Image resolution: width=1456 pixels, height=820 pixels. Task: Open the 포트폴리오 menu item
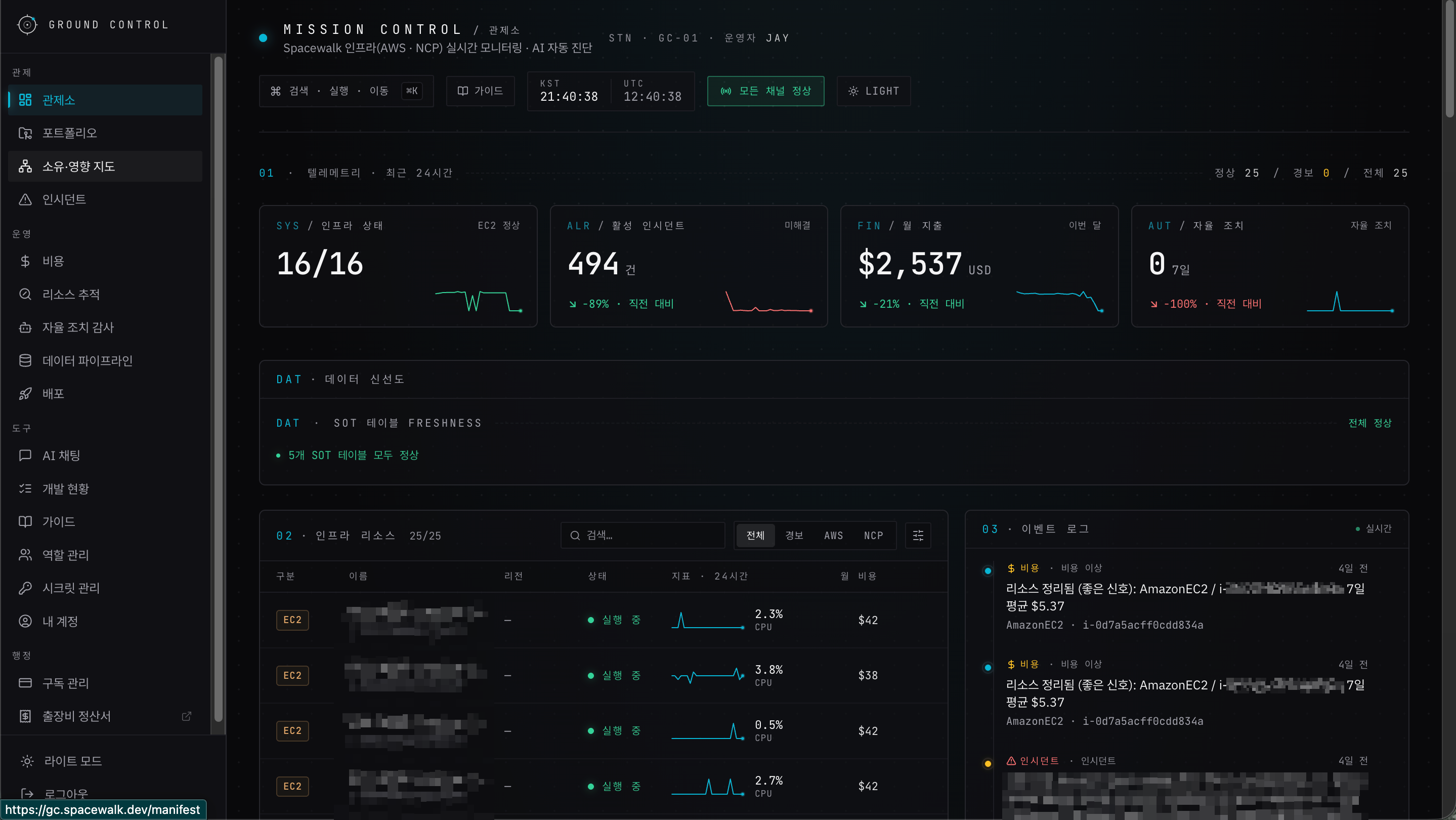105,133
